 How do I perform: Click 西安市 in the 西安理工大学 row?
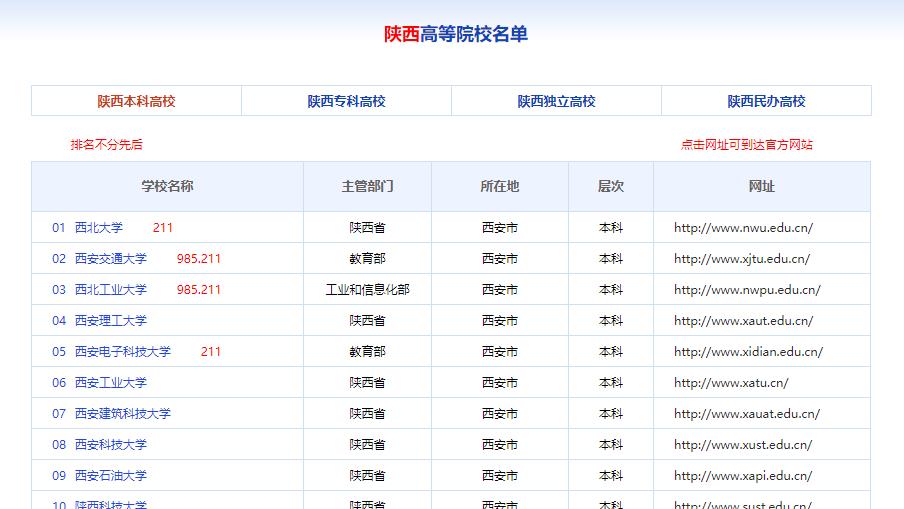[x=500, y=321]
